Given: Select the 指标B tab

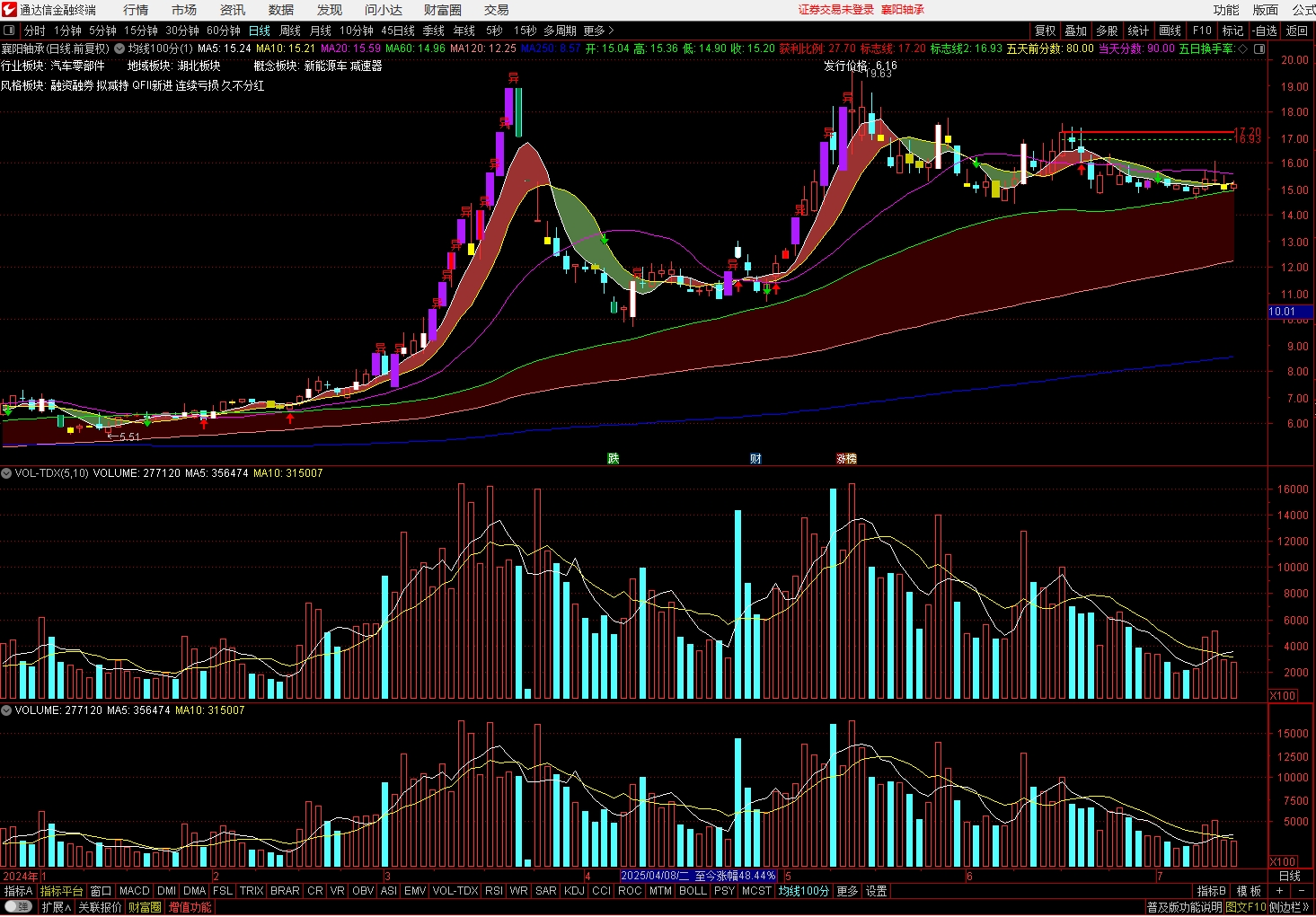Looking at the screenshot, I should pos(1212,891).
